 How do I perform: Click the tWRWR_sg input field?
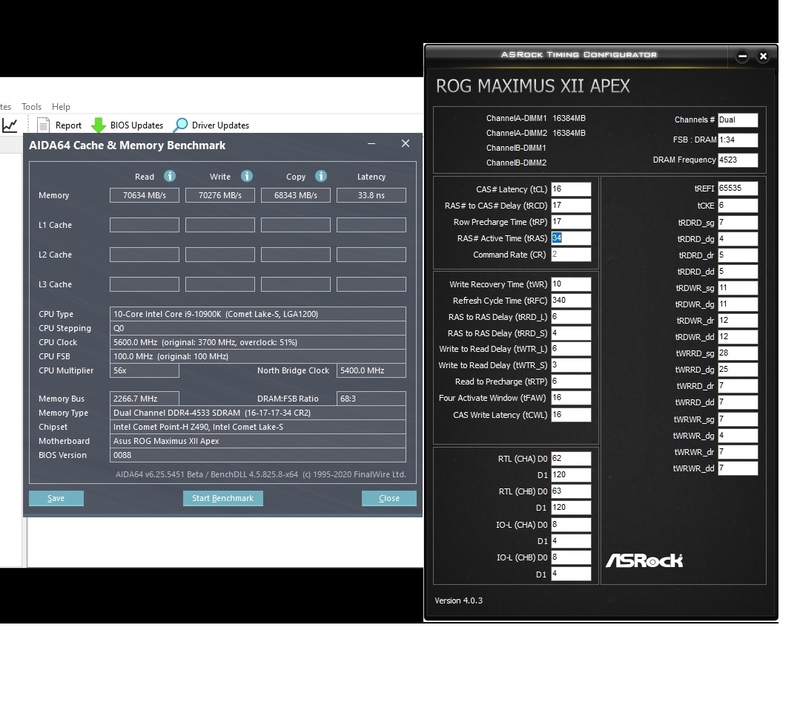[x=738, y=419]
